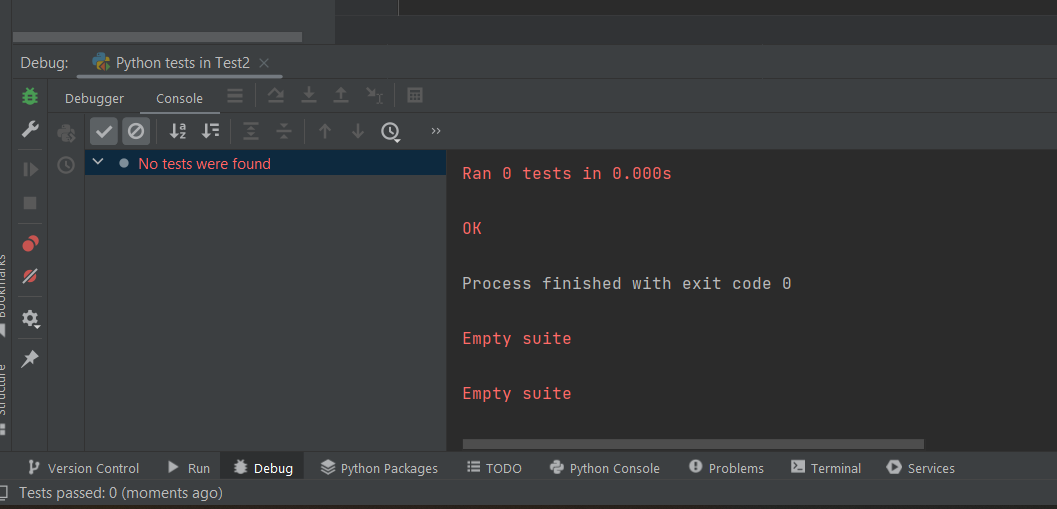This screenshot has height=509, width=1057.
Task: Click the green Rerun debug bug icon
Action: 30,96
